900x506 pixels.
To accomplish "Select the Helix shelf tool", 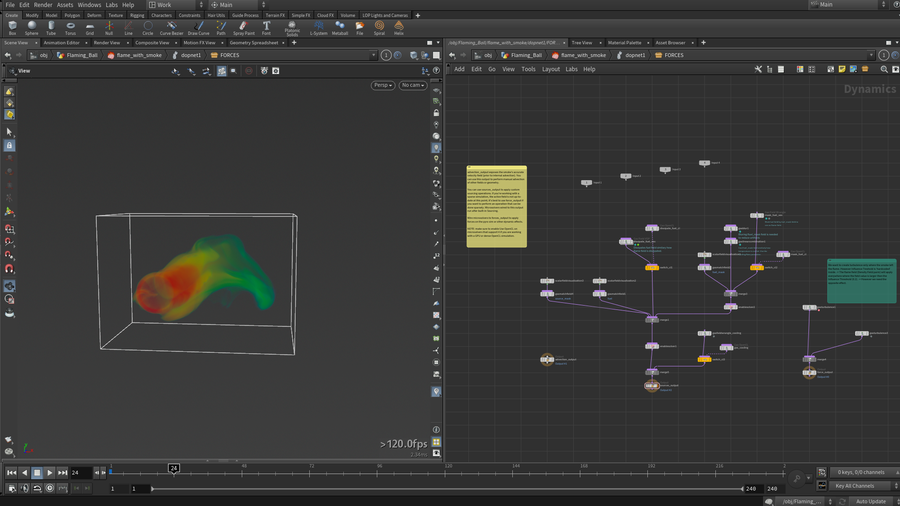I will [398, 28].
